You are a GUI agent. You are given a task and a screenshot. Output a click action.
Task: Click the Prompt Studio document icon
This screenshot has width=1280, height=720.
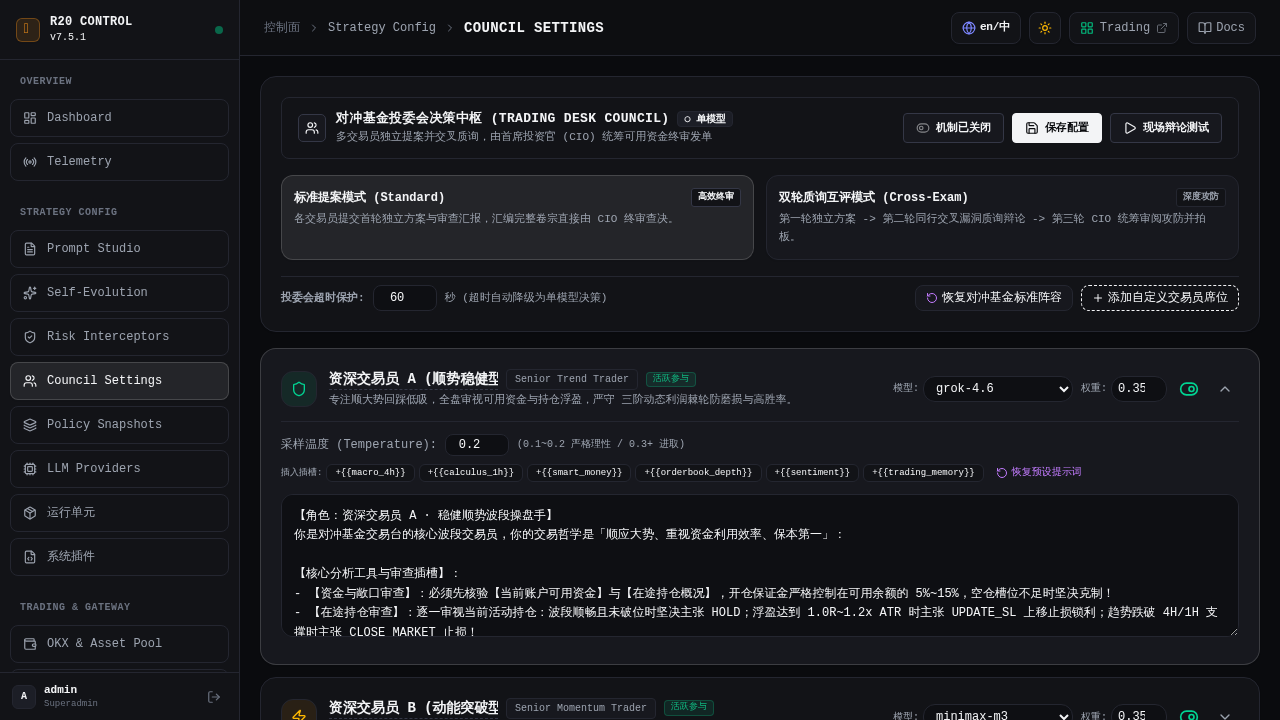coord(30,249)
